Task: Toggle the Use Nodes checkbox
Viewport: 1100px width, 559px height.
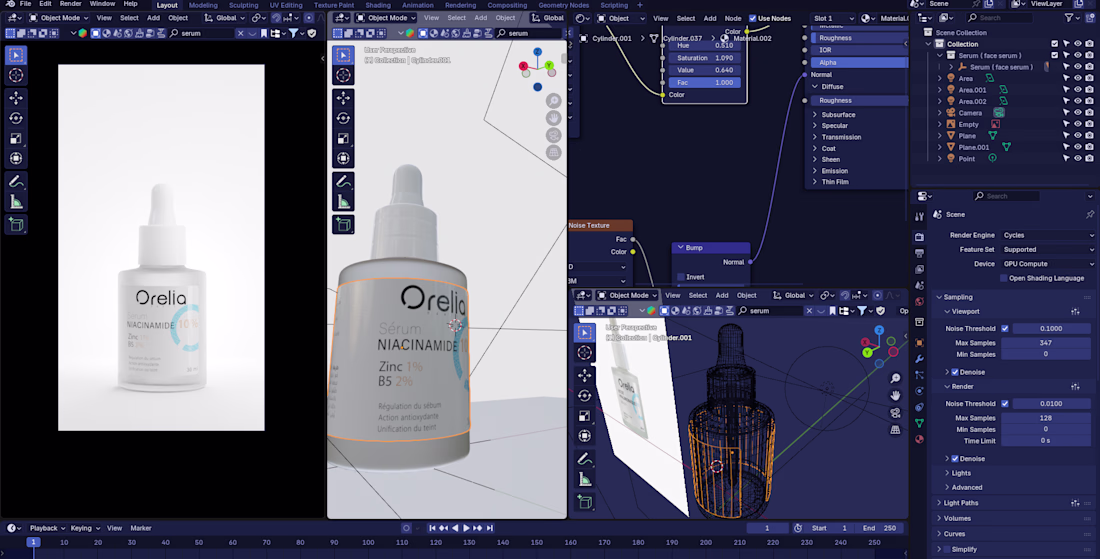Action: click(x=752, y=18)
